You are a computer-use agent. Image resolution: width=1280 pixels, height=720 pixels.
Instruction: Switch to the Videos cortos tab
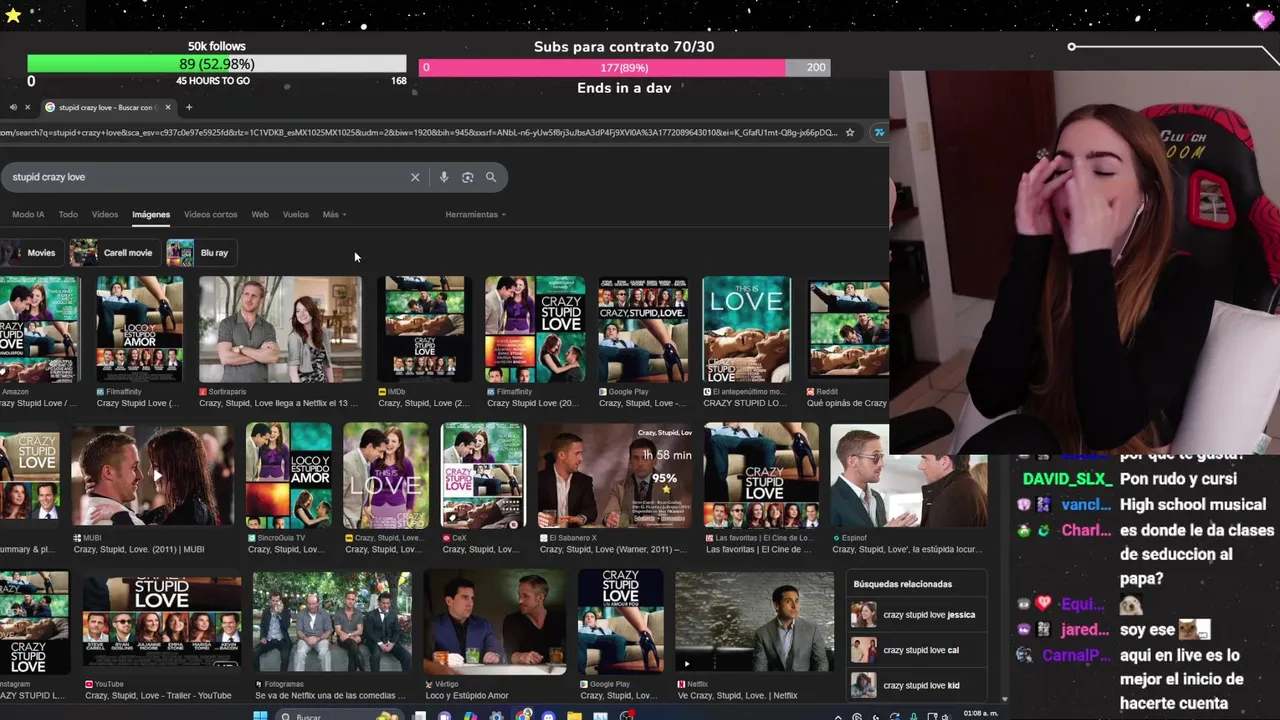(x=210, y=214)
